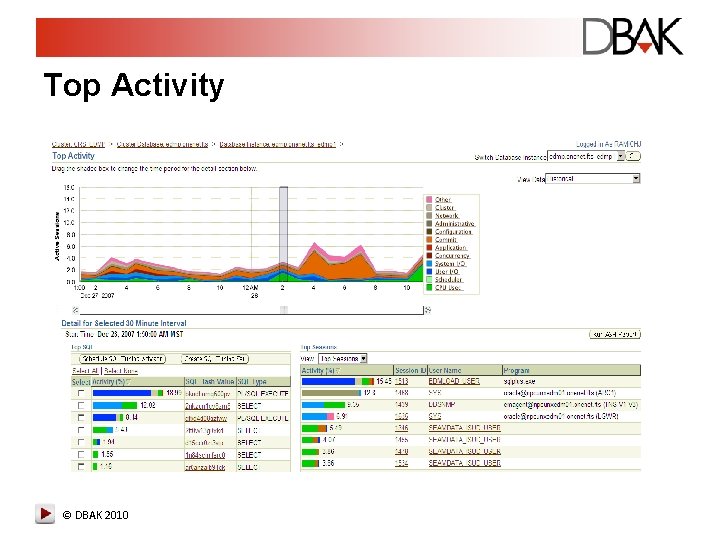Tick the checkbox for the 1.94 SELECT row
The height and width of the screenshot is (540, 720).
[x=81, y=442]
